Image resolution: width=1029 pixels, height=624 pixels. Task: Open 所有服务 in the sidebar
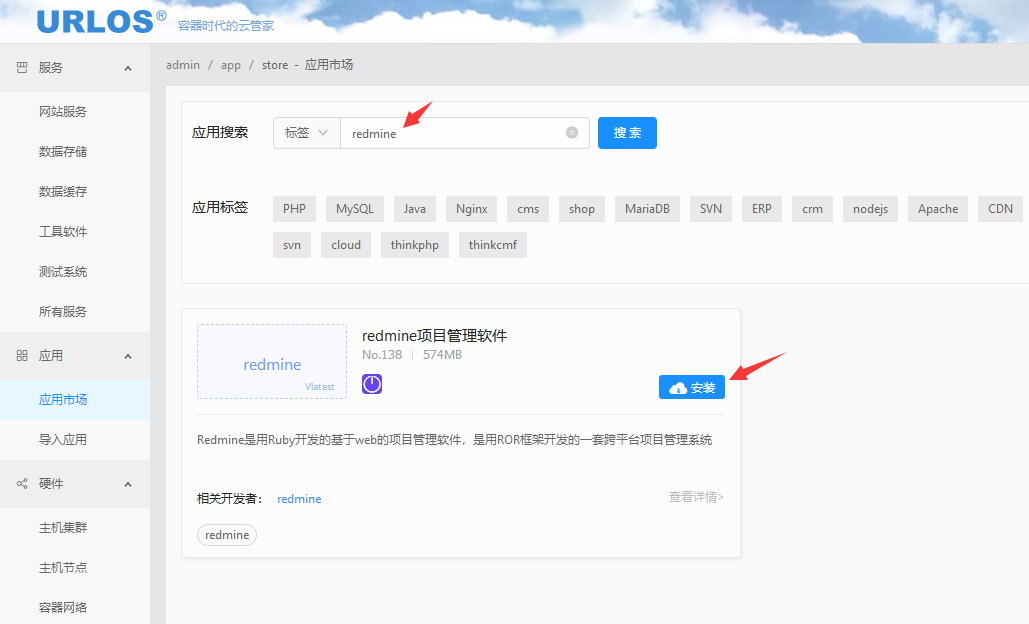pyautogui.click(x=63, y=312)
